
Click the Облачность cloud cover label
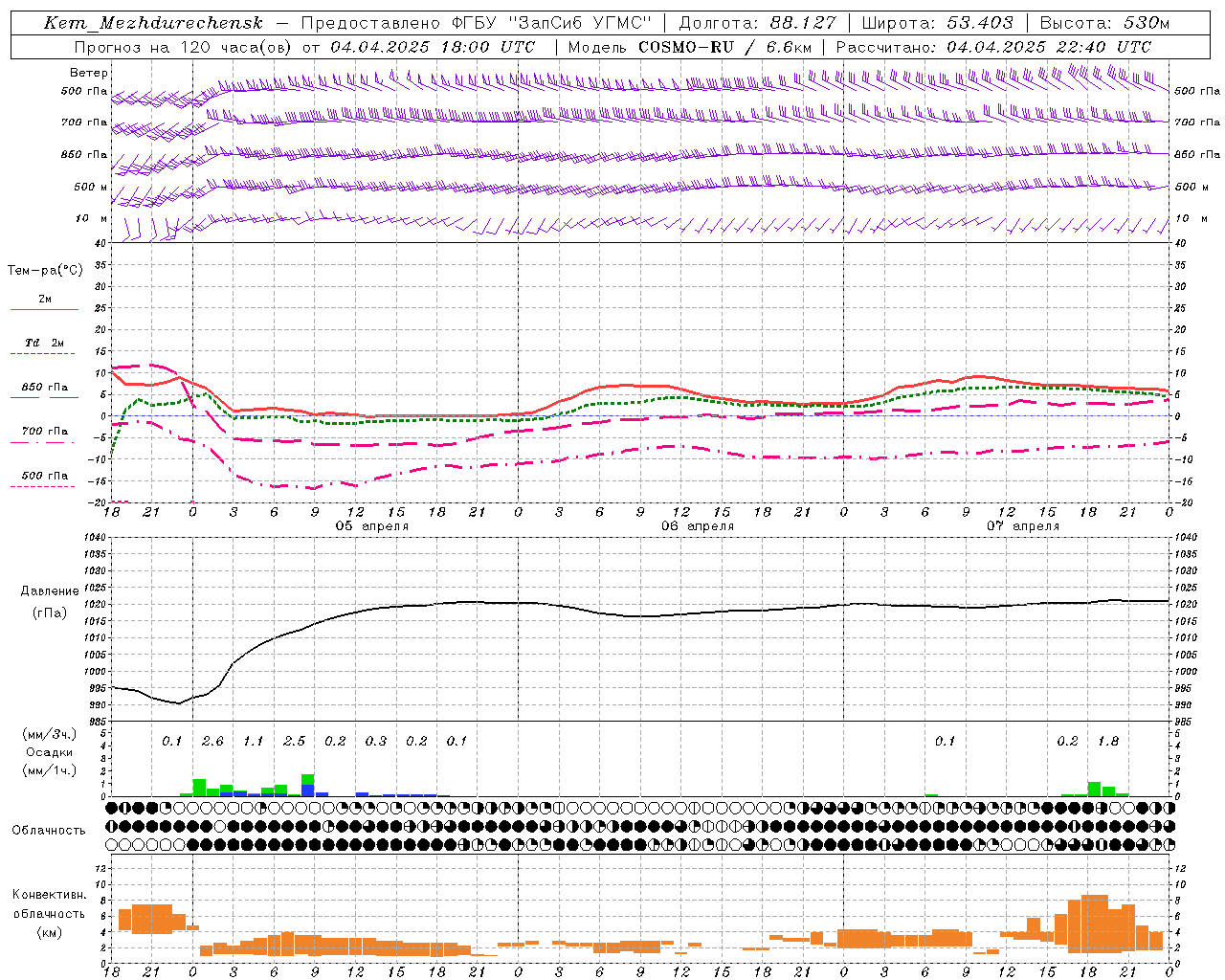(x=49, y=830)
